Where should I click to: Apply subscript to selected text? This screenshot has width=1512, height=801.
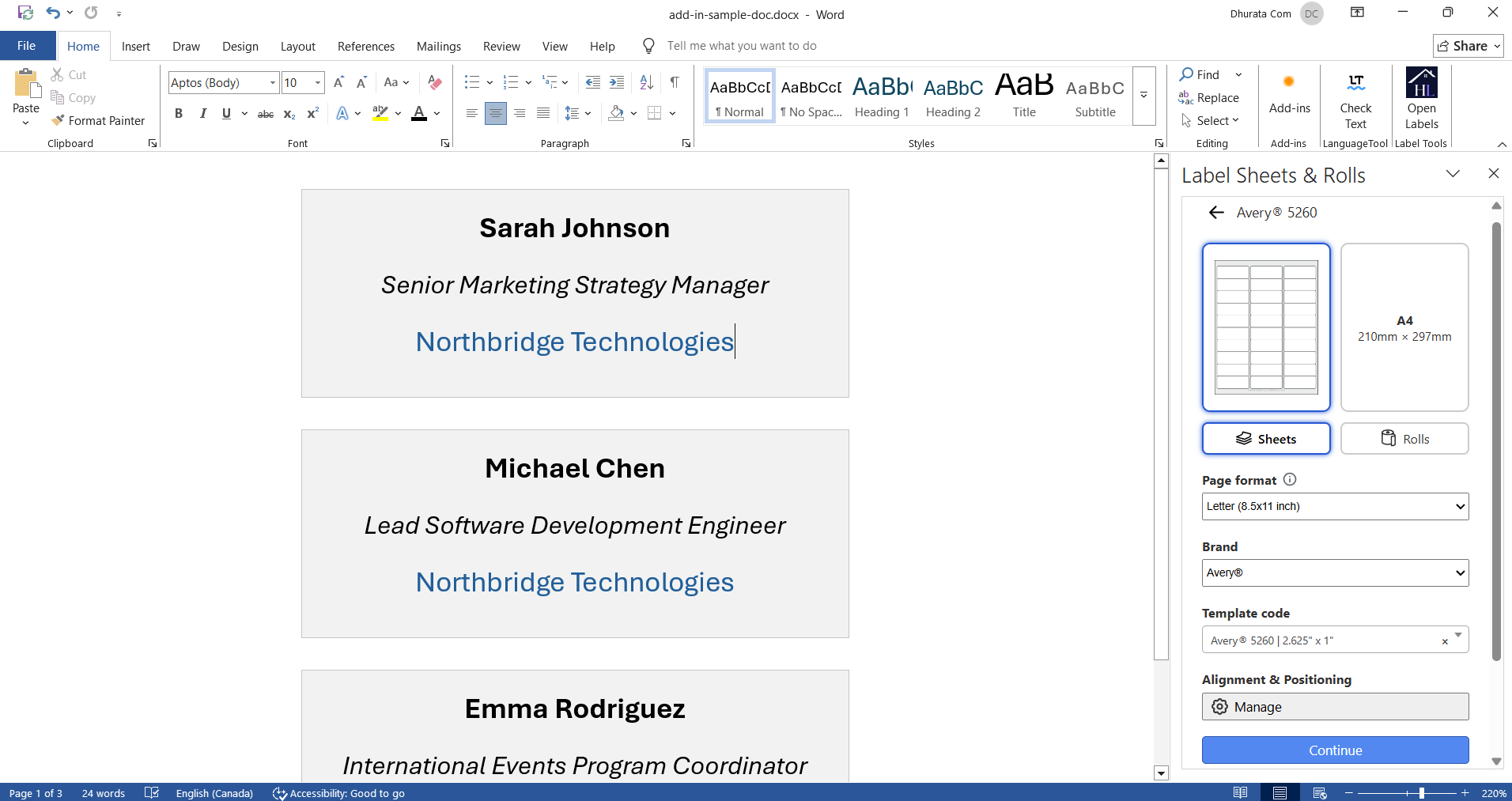pyautogui.click(x=288, y=113)
